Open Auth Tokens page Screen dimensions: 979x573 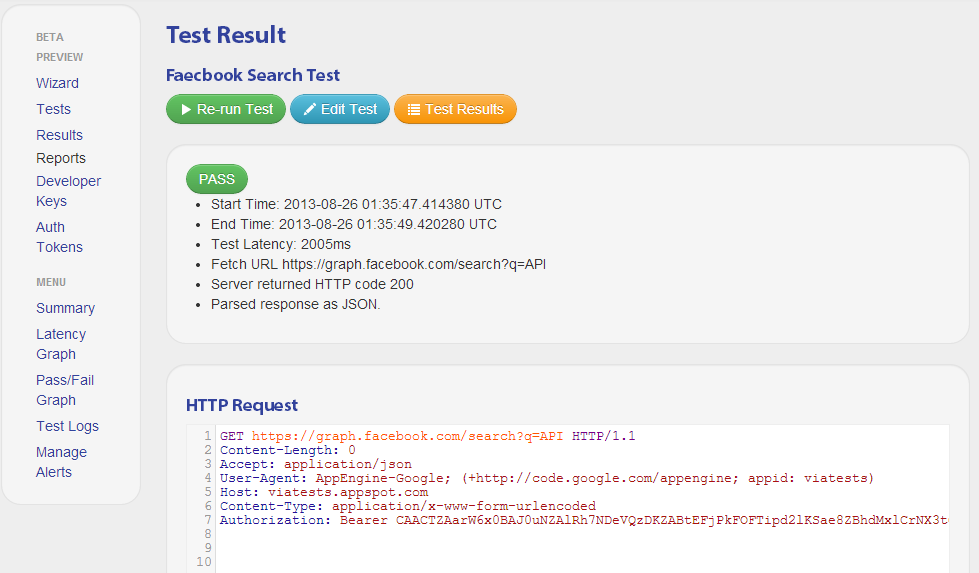click(59, 237)
